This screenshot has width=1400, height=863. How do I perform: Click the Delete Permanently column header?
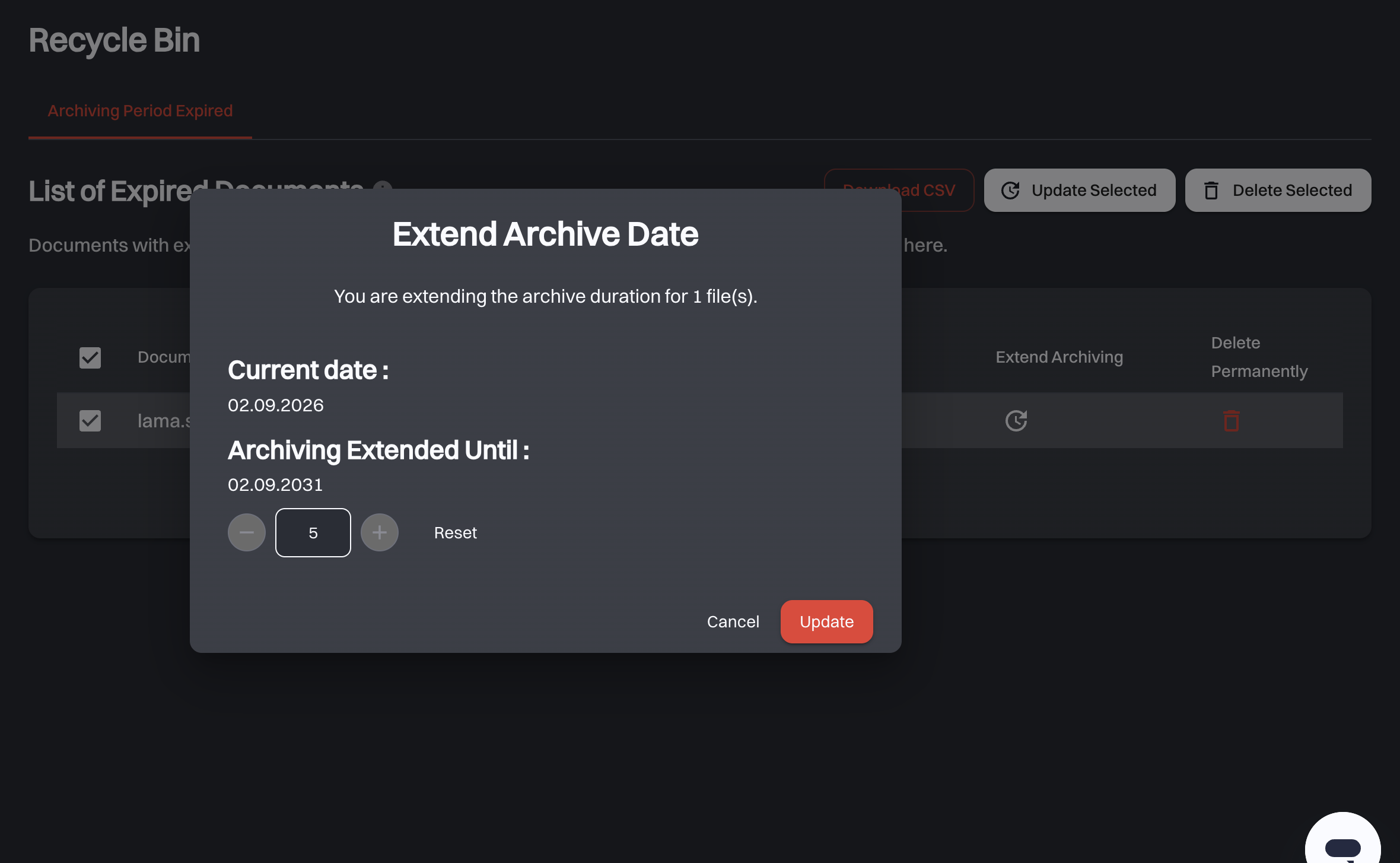[1259, 357]
